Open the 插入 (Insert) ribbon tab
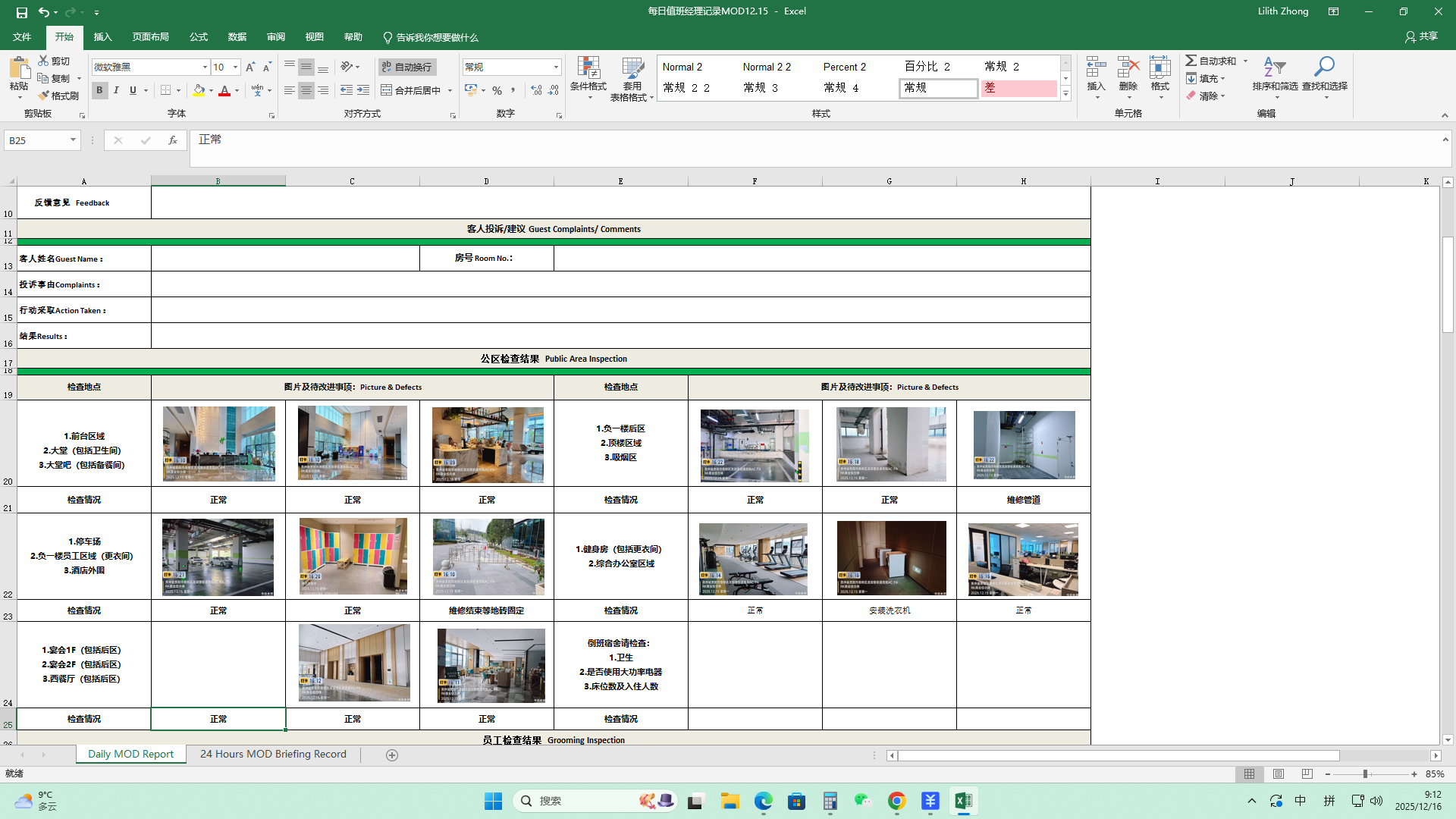The height and width of the screenshot is (819, 1456). 102,37
